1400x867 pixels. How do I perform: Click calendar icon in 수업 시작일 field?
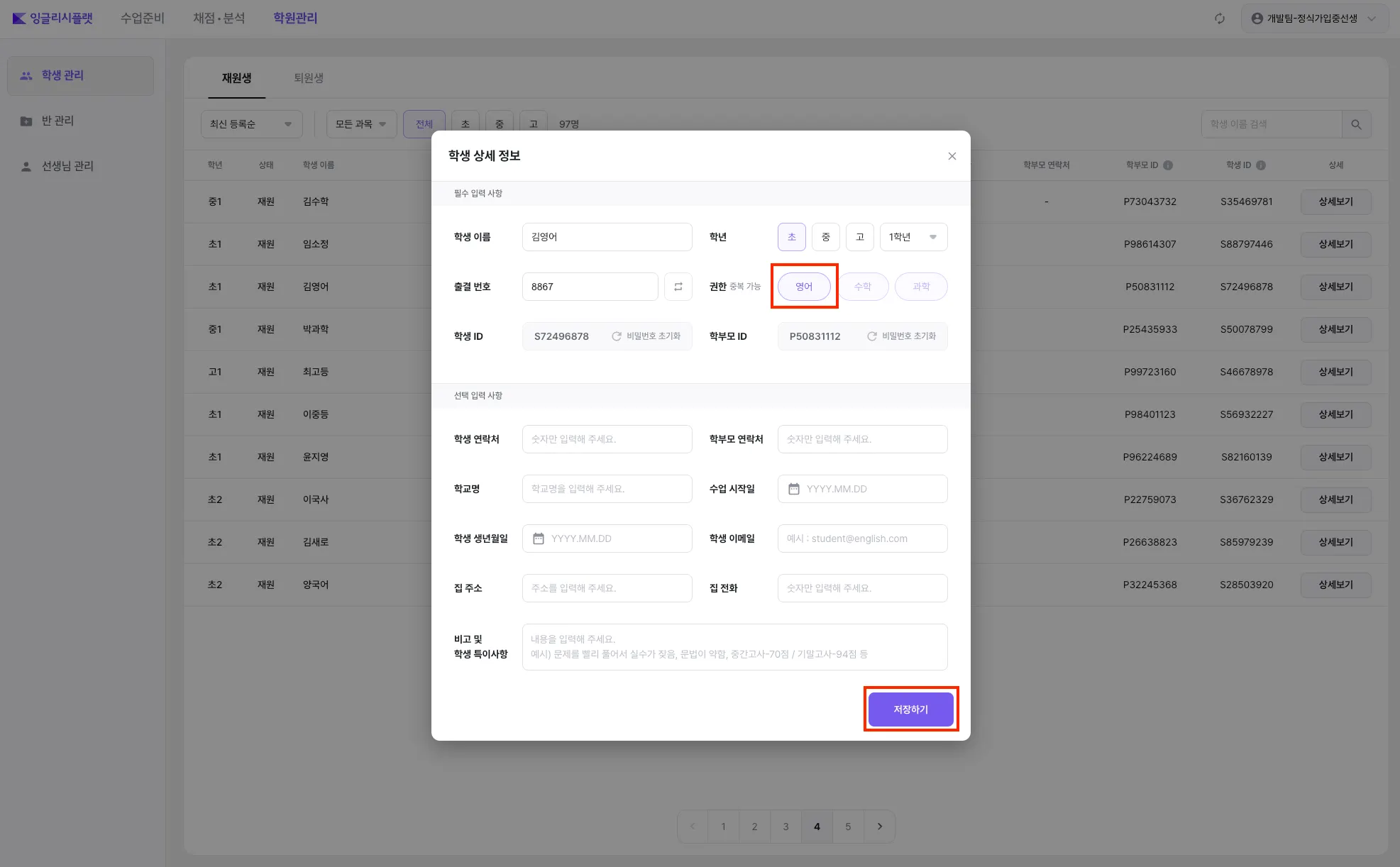tap(794, 489)
